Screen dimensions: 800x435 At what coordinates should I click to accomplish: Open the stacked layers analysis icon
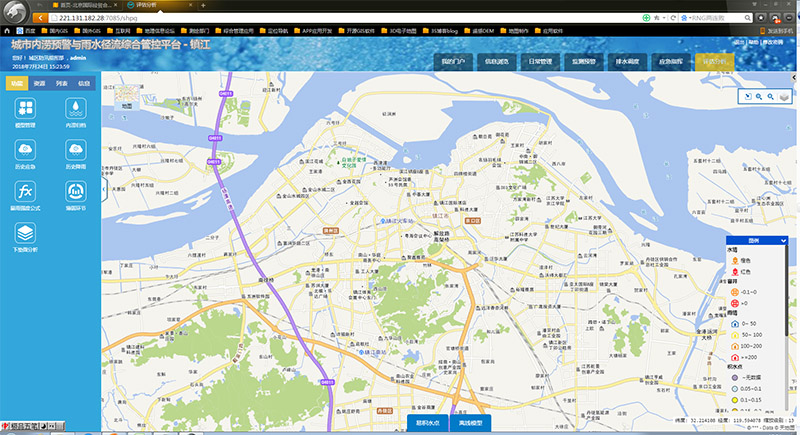coord(24,233)
